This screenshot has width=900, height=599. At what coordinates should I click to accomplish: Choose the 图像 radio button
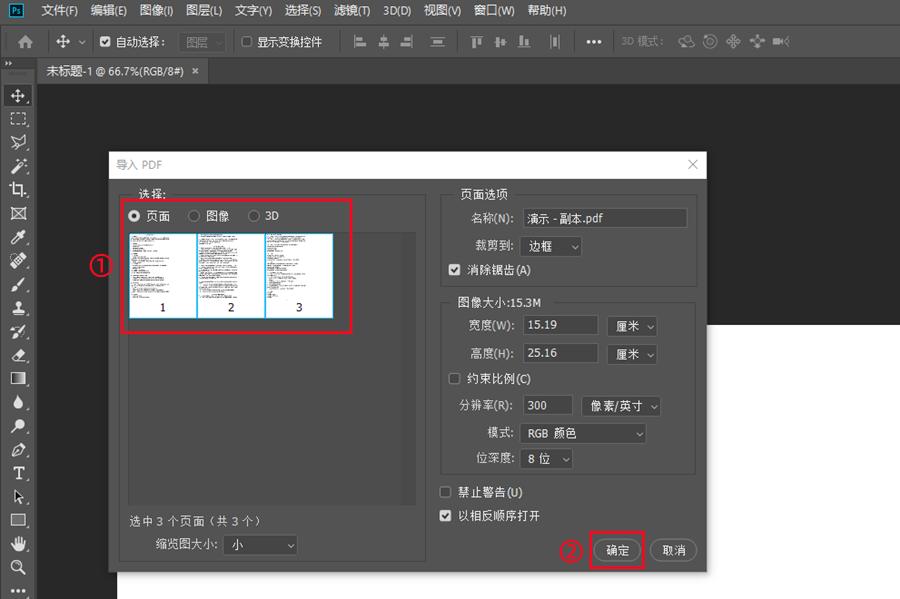(x=195, y=216)
